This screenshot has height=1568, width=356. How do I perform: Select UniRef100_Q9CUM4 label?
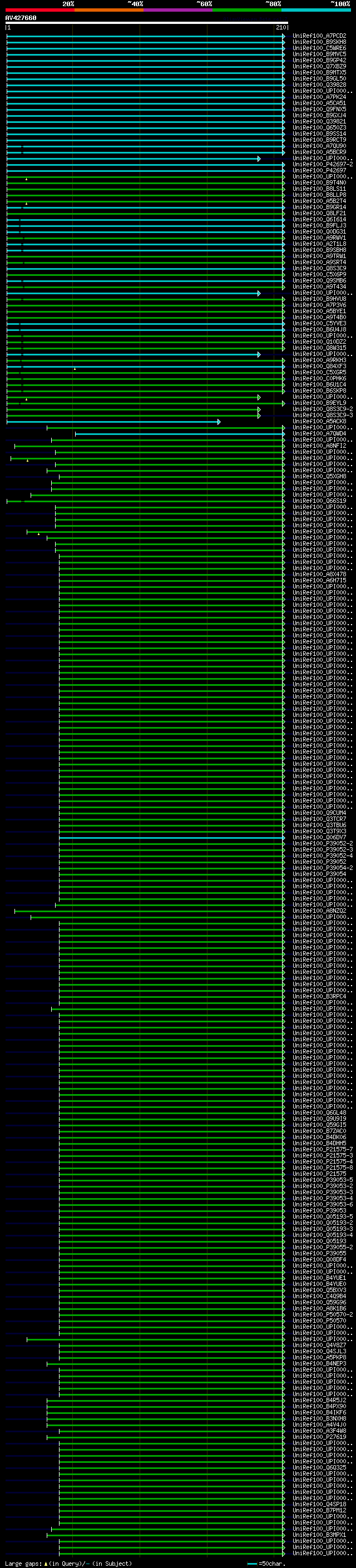point(319,813)
